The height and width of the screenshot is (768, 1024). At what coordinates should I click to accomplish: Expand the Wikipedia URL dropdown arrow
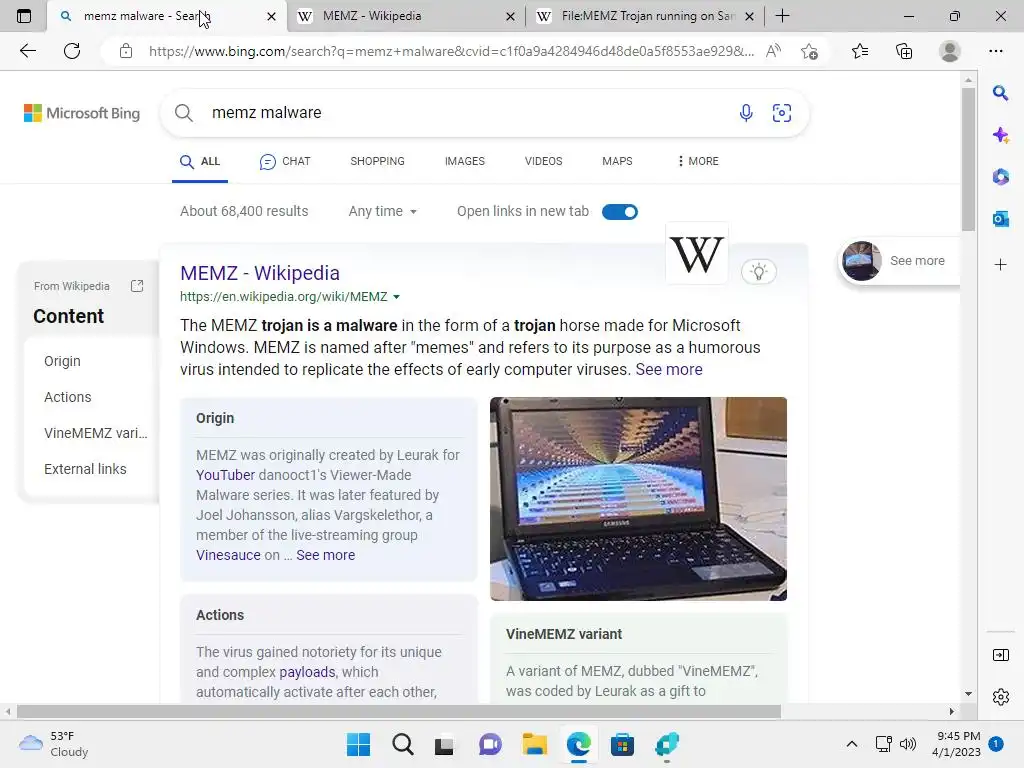coord(396,296)
